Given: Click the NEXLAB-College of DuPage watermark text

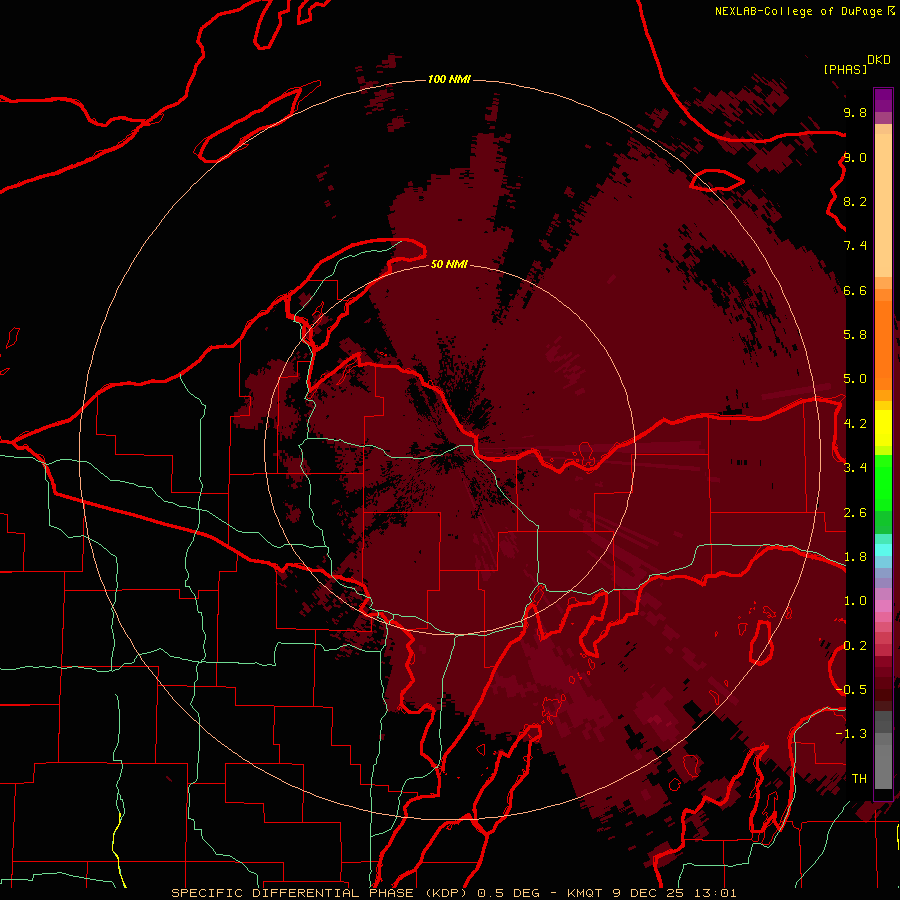Looking at the screenshot, I should pos(800,11).
